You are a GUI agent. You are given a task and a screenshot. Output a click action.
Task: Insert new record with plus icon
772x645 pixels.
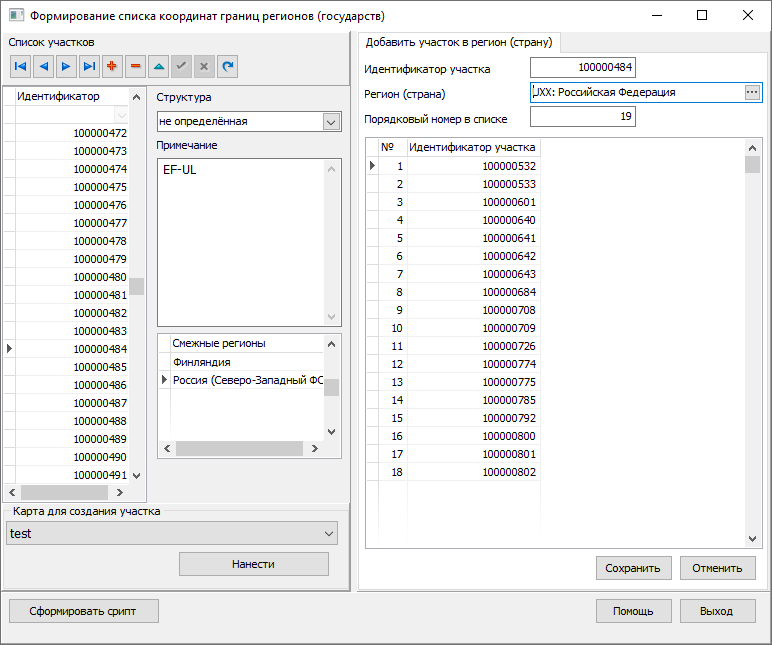(112, 66)
